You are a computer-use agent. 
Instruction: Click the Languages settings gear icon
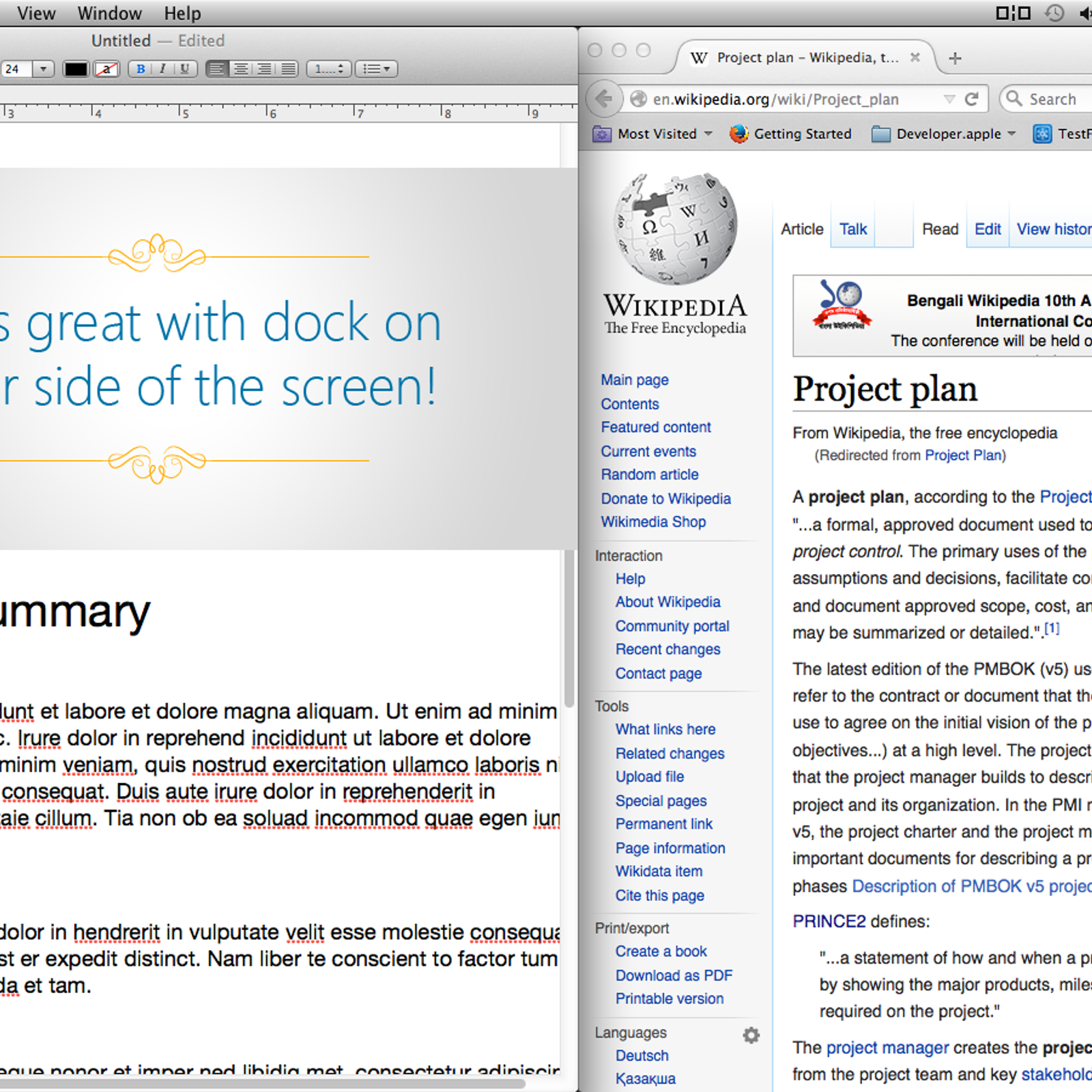click(x=751, y=1035)
